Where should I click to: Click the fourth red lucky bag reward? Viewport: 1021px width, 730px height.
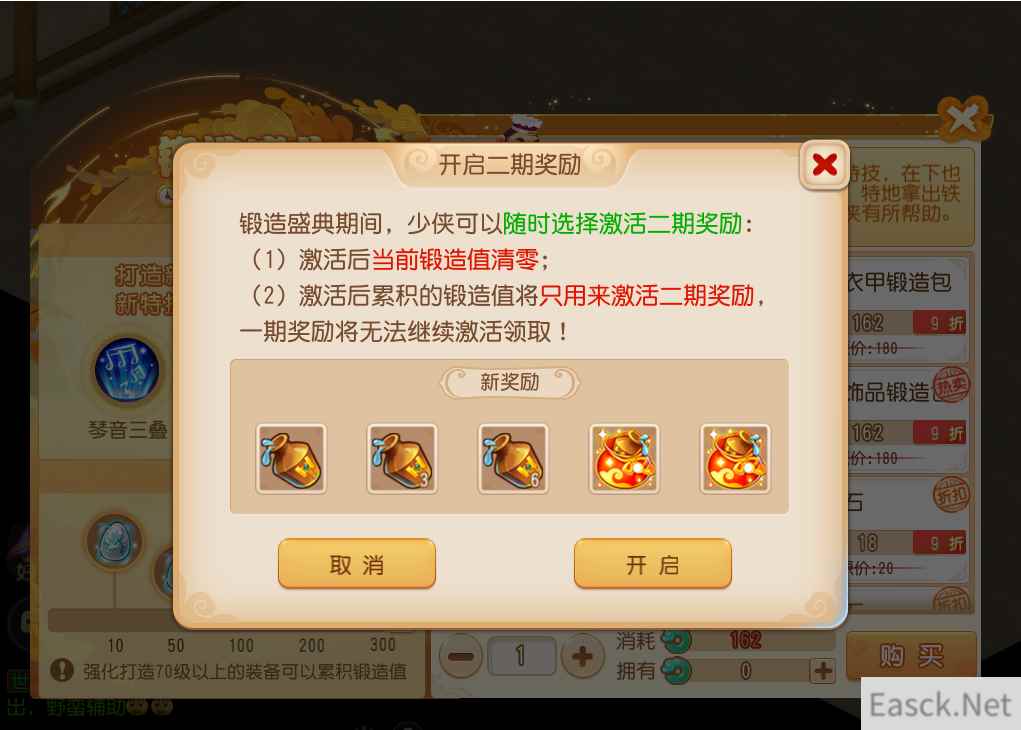(624, 458)
